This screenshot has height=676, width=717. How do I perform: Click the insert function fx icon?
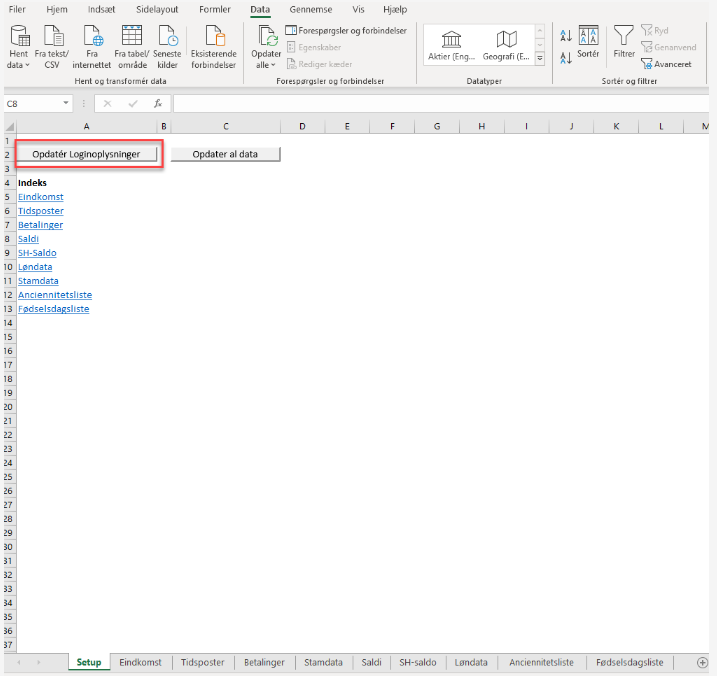[158, 103]
